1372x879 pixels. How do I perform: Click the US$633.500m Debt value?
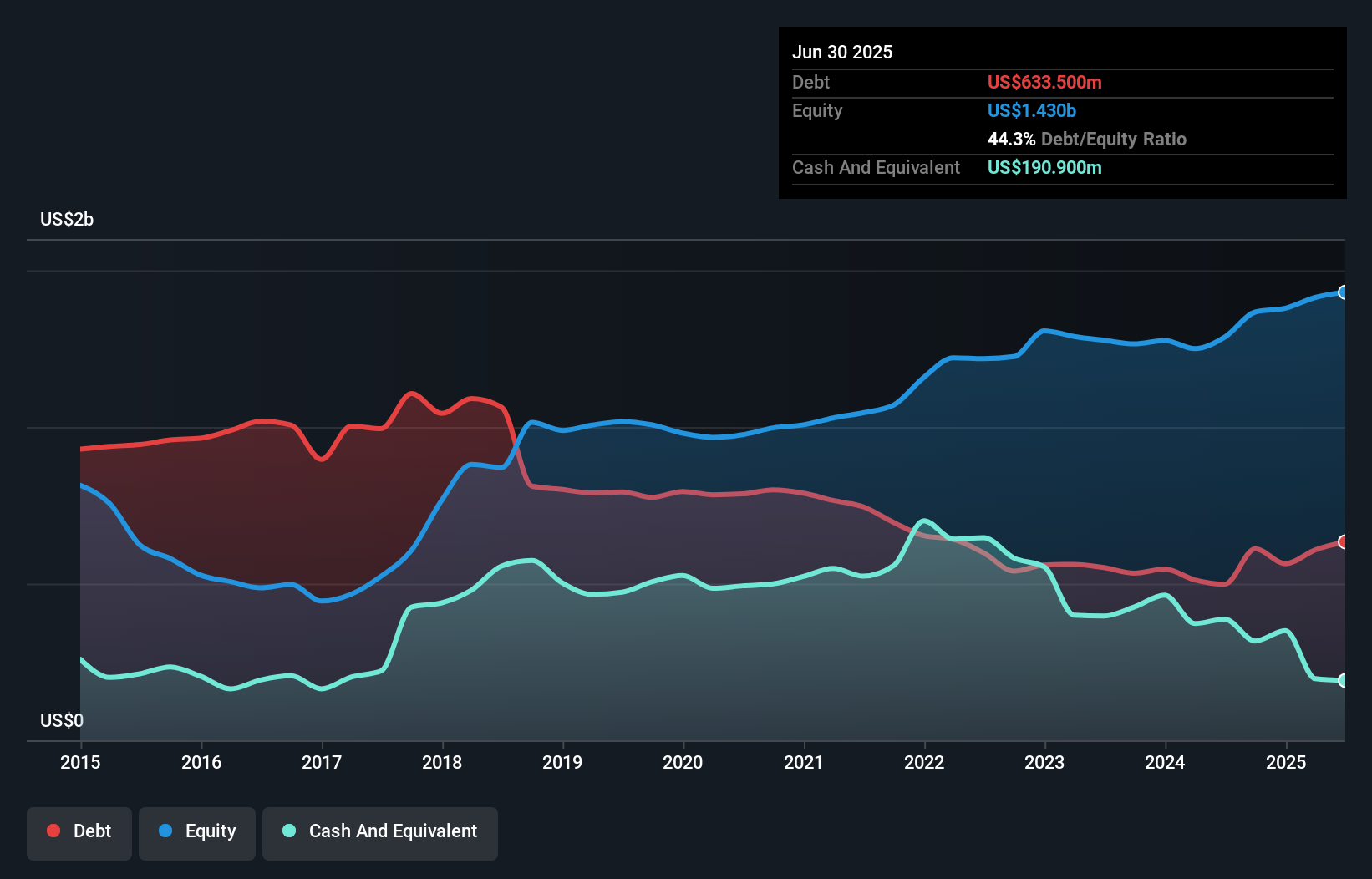point(1044,83)
